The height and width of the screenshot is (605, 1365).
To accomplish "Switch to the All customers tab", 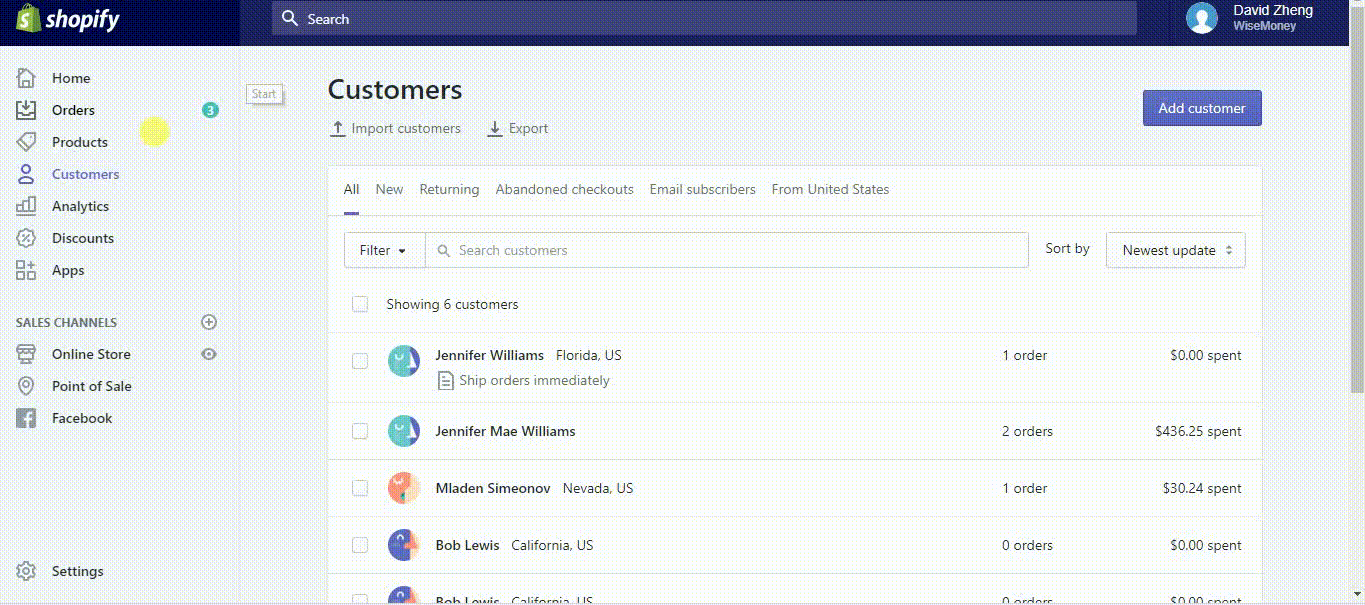I will click(352, 189).
